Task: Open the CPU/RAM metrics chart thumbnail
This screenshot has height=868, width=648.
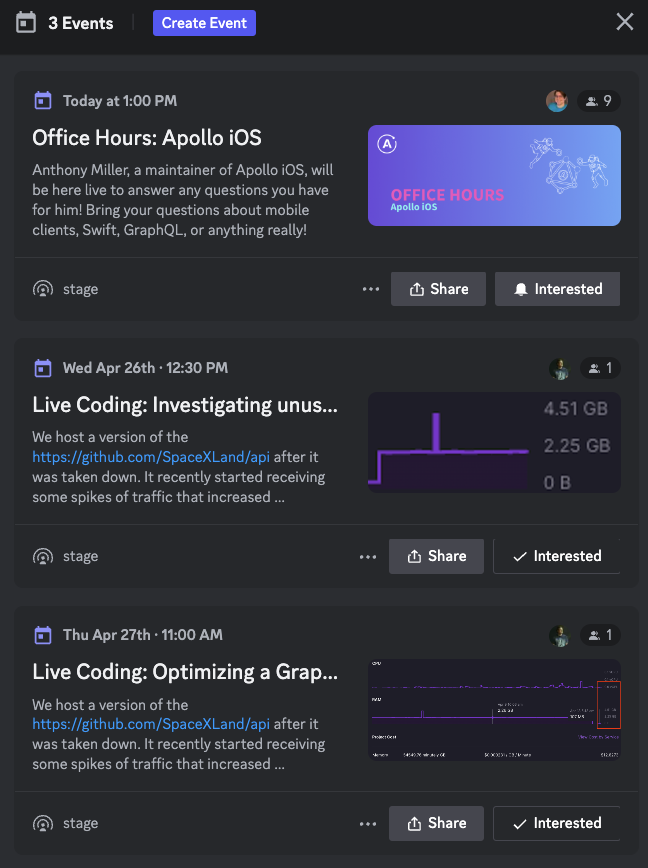Action: pyautogui.click(x=494, y=710)
